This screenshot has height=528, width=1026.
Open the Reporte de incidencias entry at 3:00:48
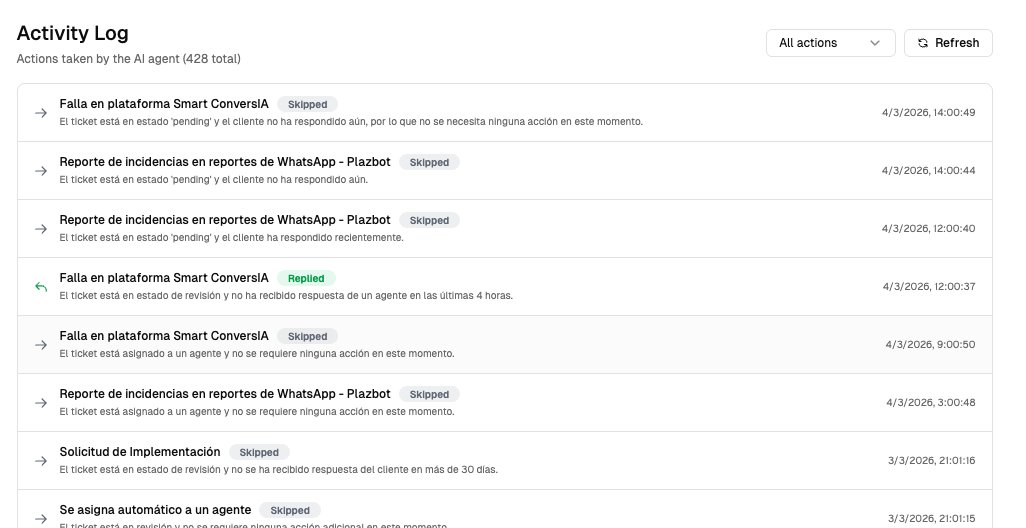225,394
